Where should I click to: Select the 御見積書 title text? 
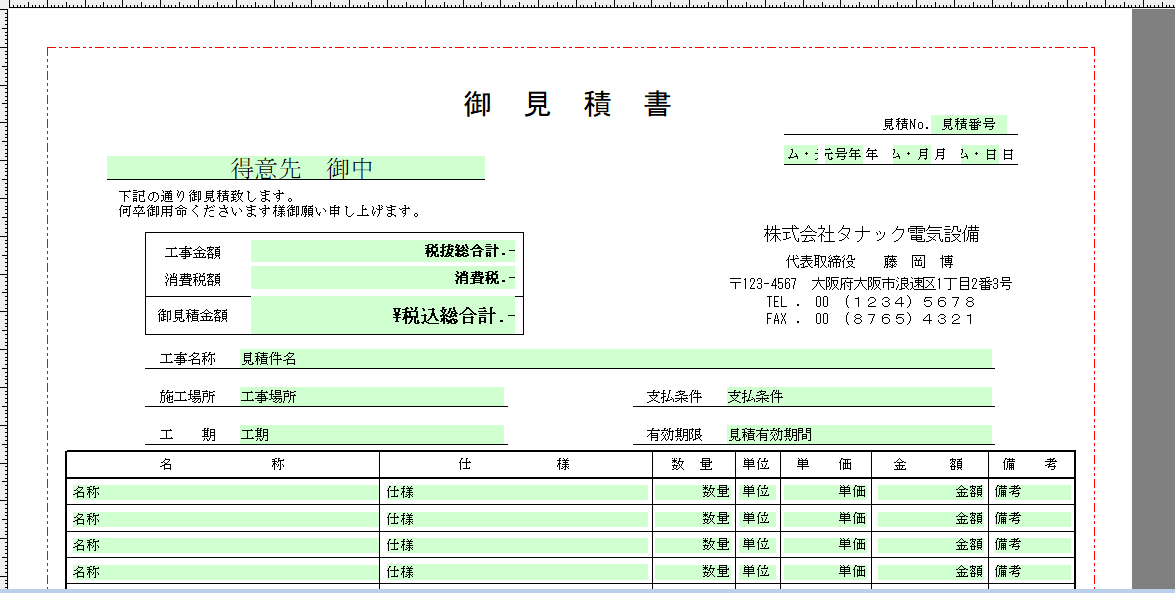pos(567,105)
